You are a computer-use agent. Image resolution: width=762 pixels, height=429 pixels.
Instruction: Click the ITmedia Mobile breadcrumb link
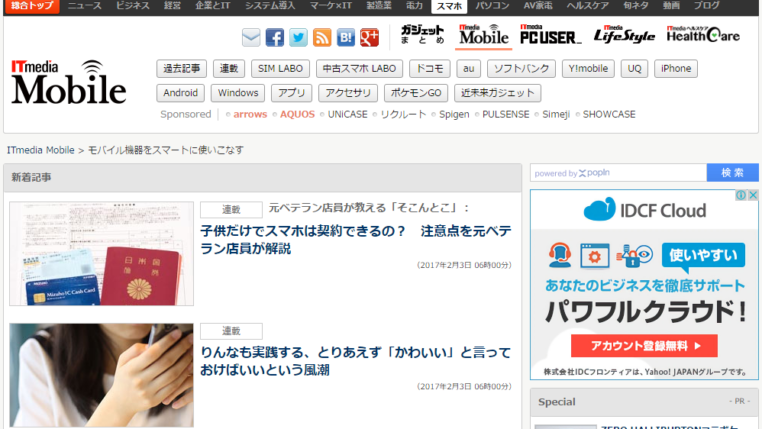tap(40, 150)
